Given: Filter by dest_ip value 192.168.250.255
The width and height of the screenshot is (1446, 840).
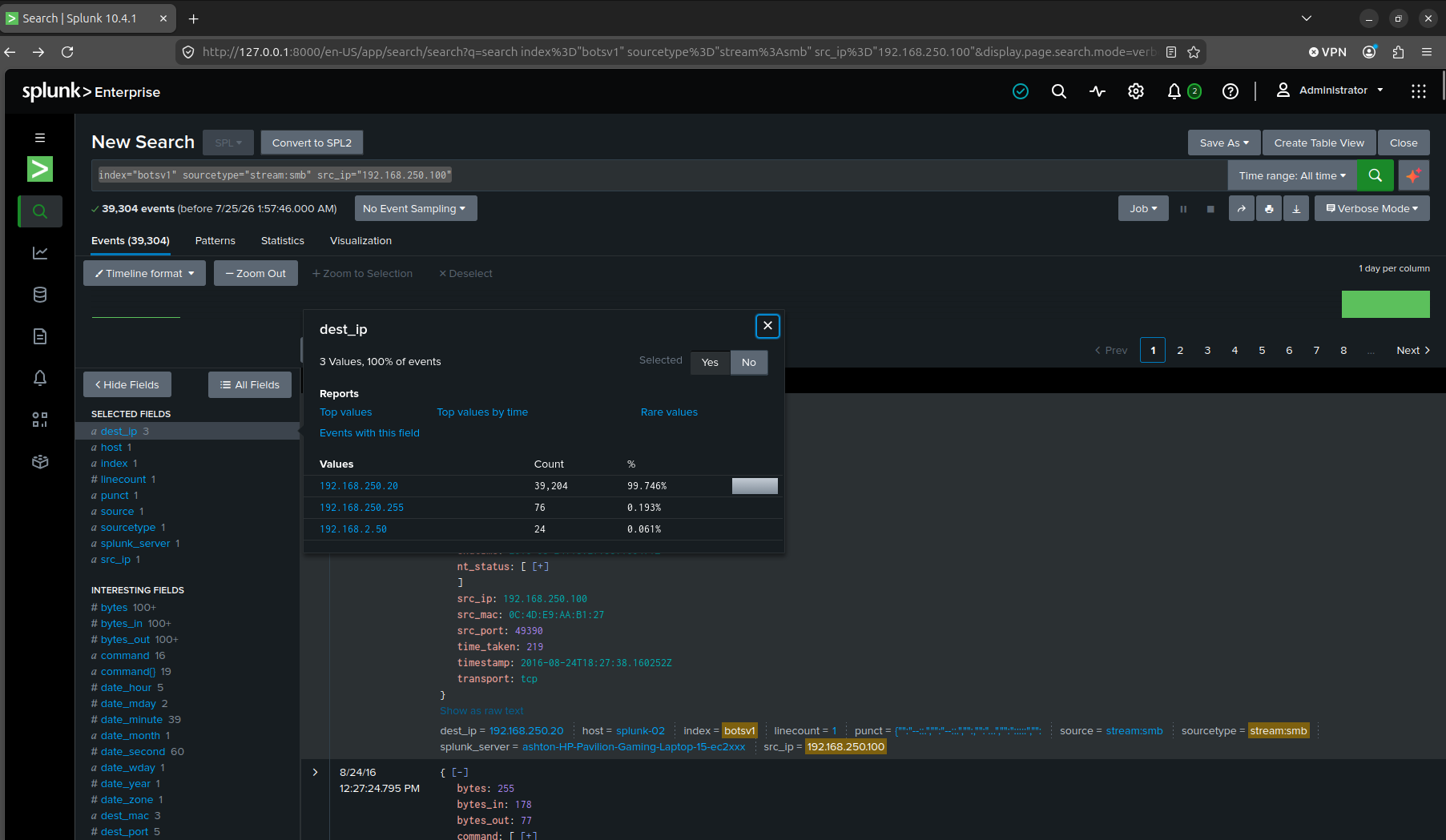Looking at the screenshot, I should point(361,508).
